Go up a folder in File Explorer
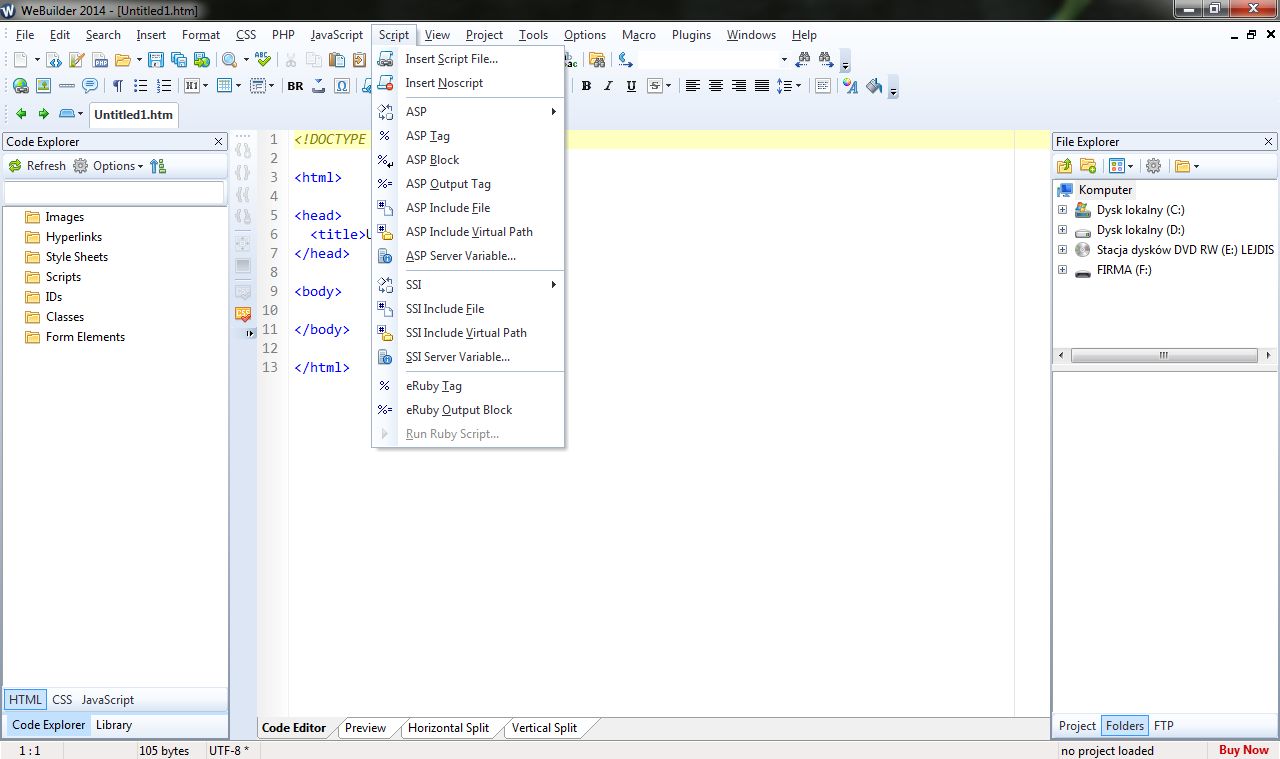 (1065, 166)
